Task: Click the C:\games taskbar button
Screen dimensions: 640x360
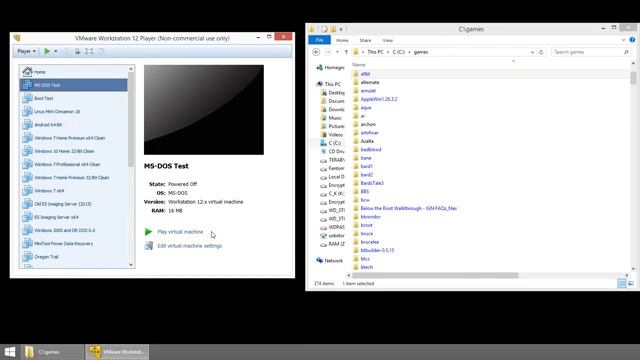Action: (x=53, y=352)
